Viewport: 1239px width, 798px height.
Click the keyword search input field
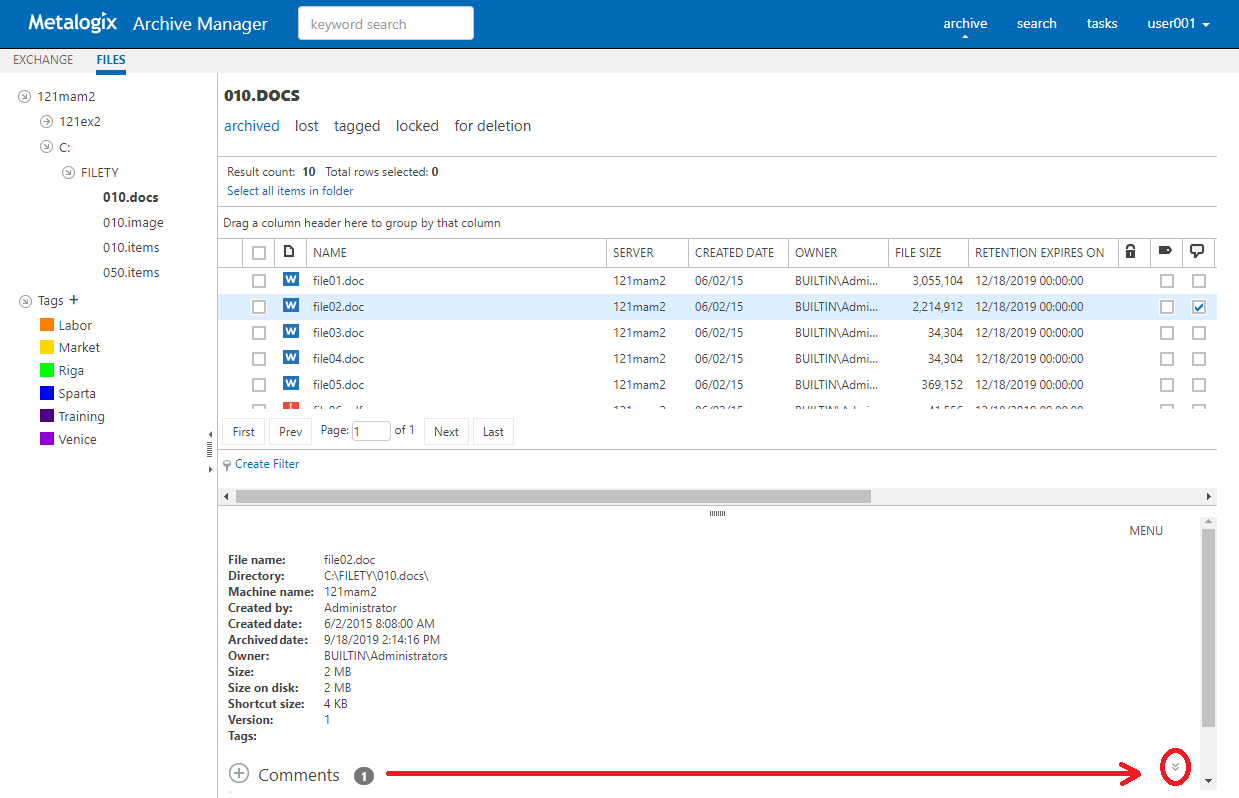pos(385,24)
